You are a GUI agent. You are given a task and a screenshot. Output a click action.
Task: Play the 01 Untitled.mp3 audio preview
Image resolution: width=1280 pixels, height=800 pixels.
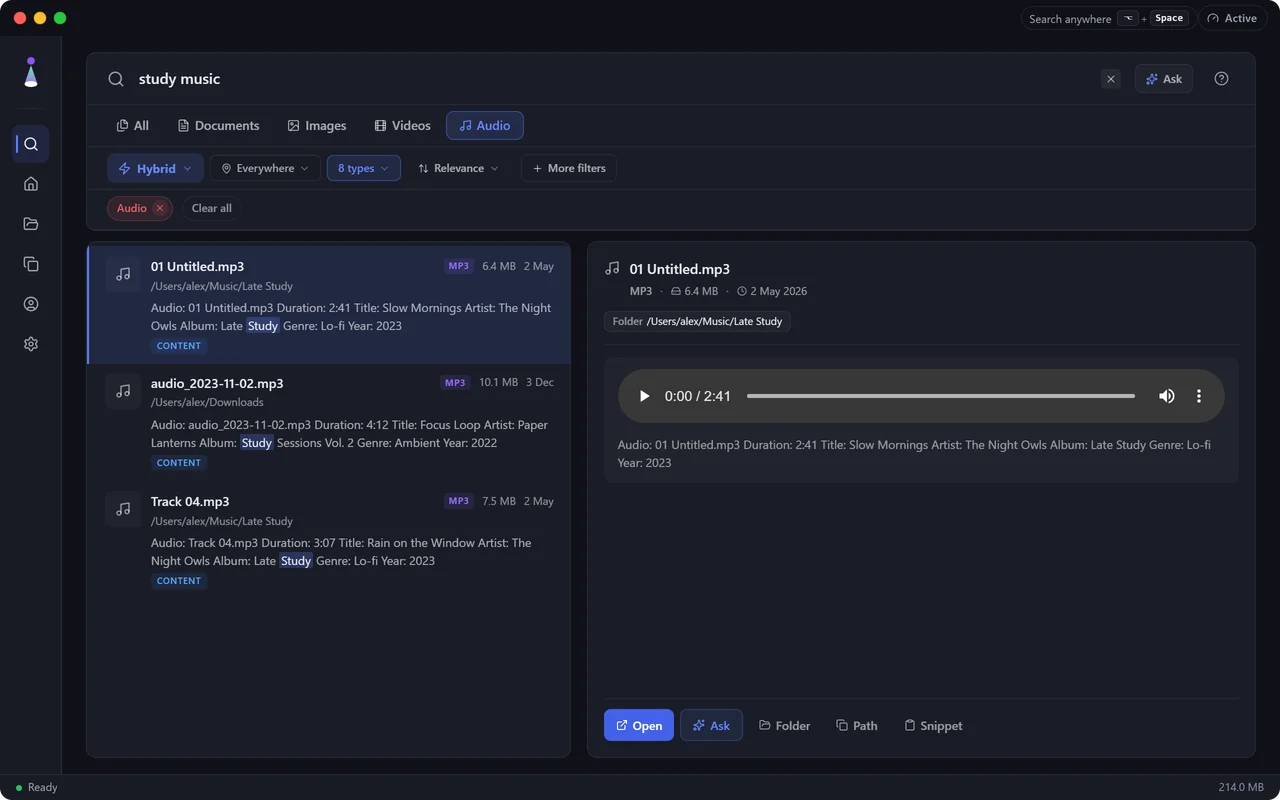[644, 396]
